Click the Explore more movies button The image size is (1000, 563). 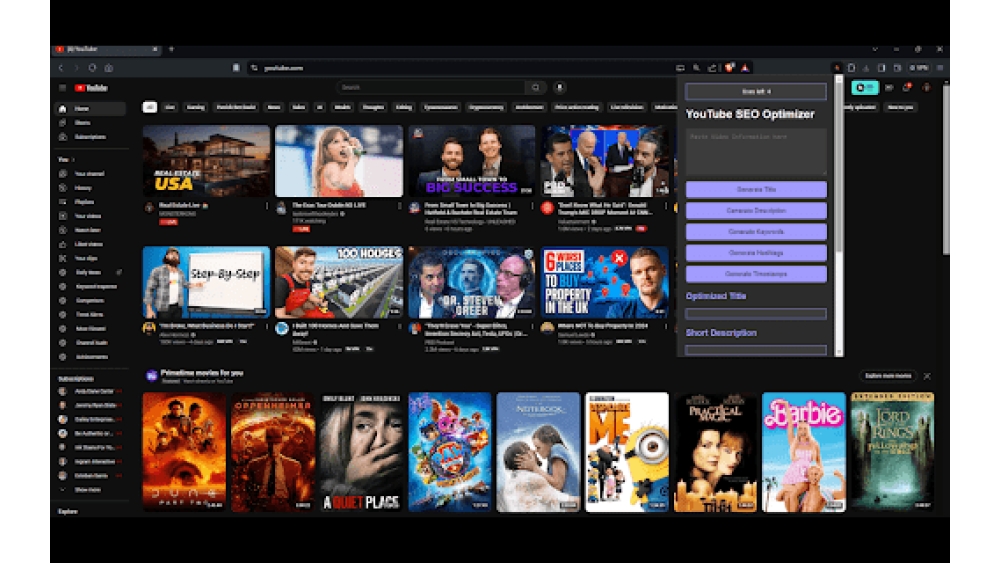(x=888, y=376)
